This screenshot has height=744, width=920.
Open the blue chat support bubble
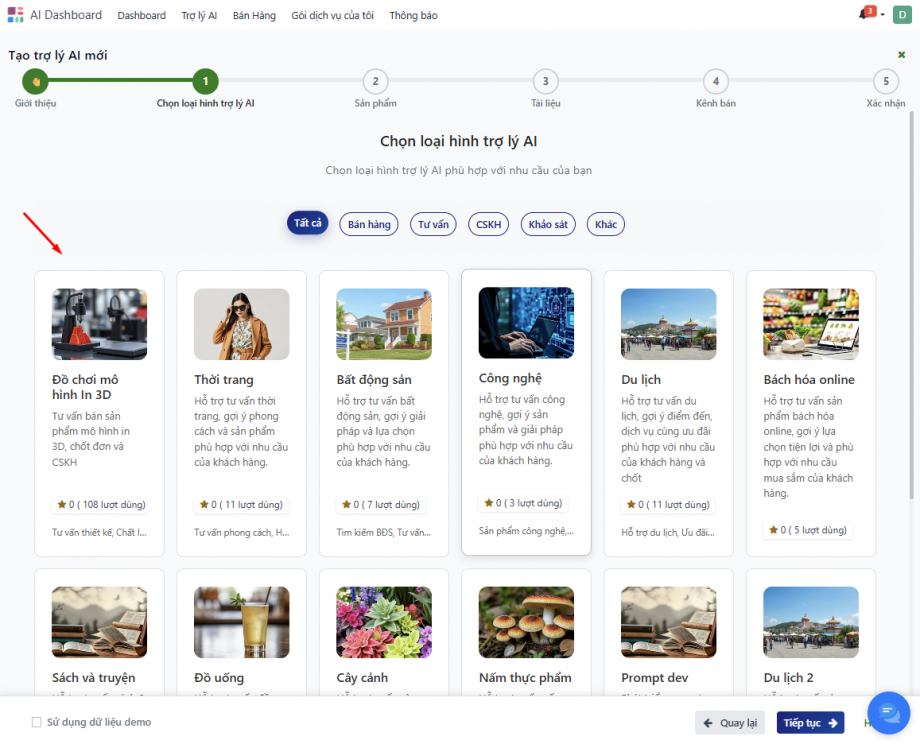coord(887,712)
